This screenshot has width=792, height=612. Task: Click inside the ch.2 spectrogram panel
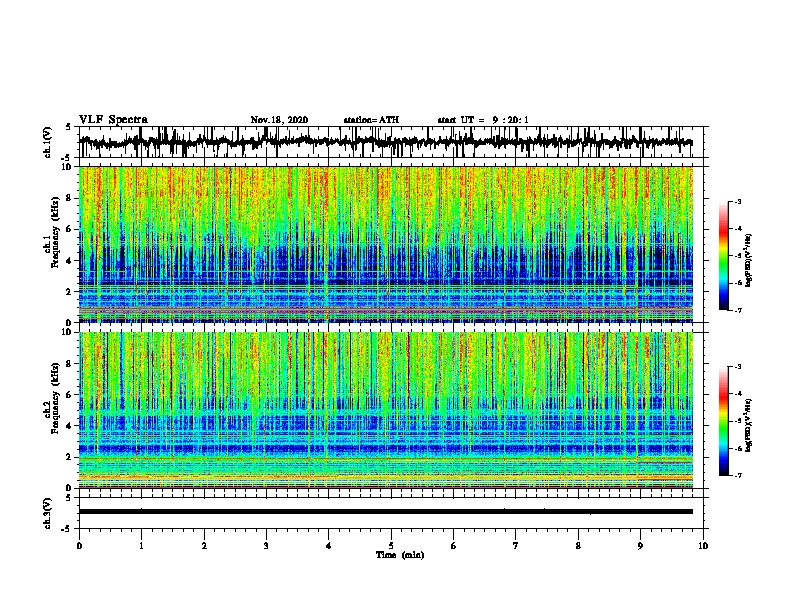(x=386, y=410)
